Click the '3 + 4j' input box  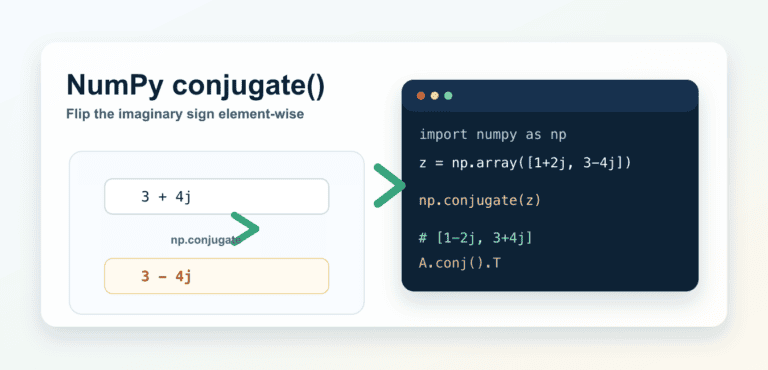tap(216, 197)
